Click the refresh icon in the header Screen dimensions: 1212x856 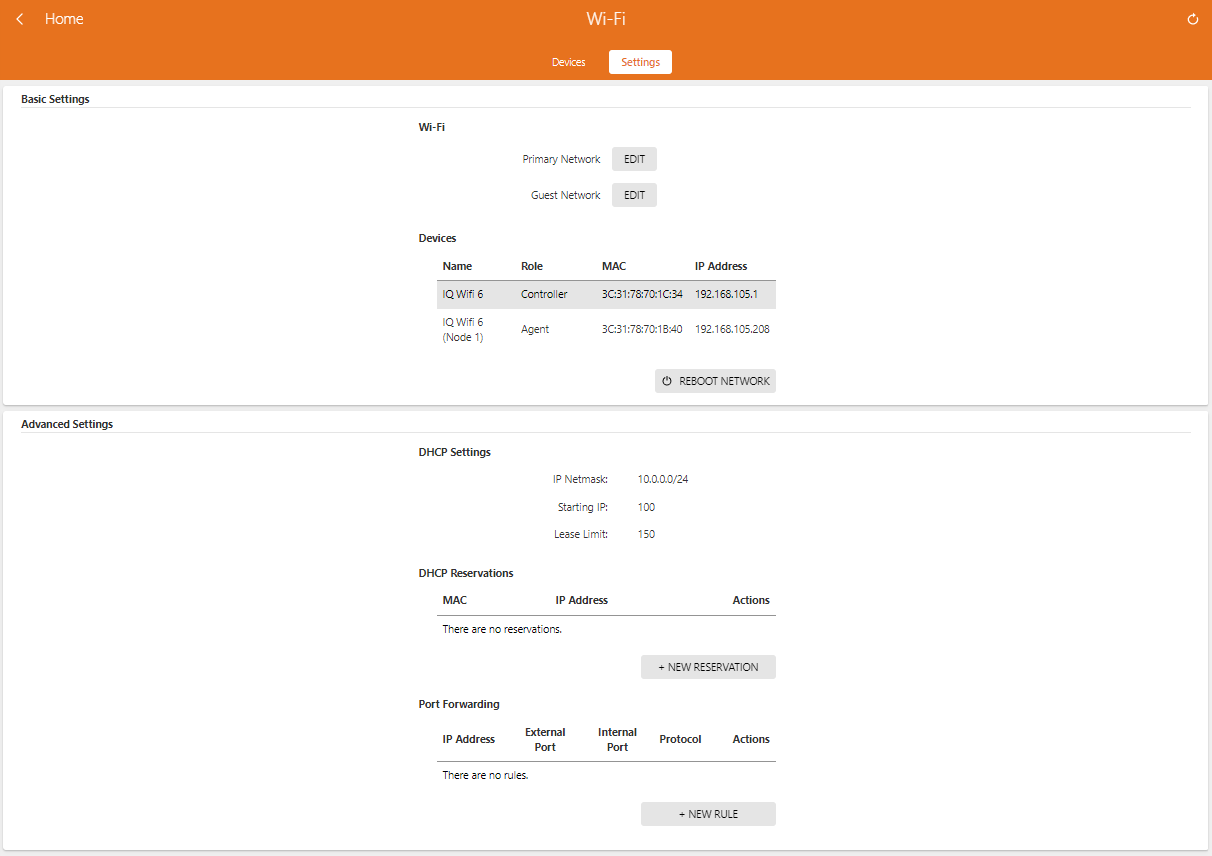click(1192, 19)
